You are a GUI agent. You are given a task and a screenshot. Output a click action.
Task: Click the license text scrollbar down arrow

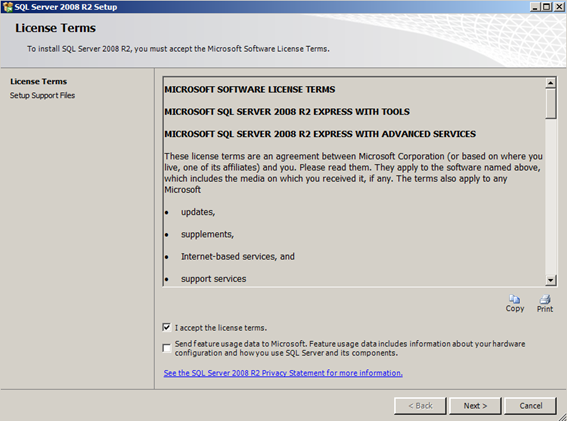coord(550,280)
